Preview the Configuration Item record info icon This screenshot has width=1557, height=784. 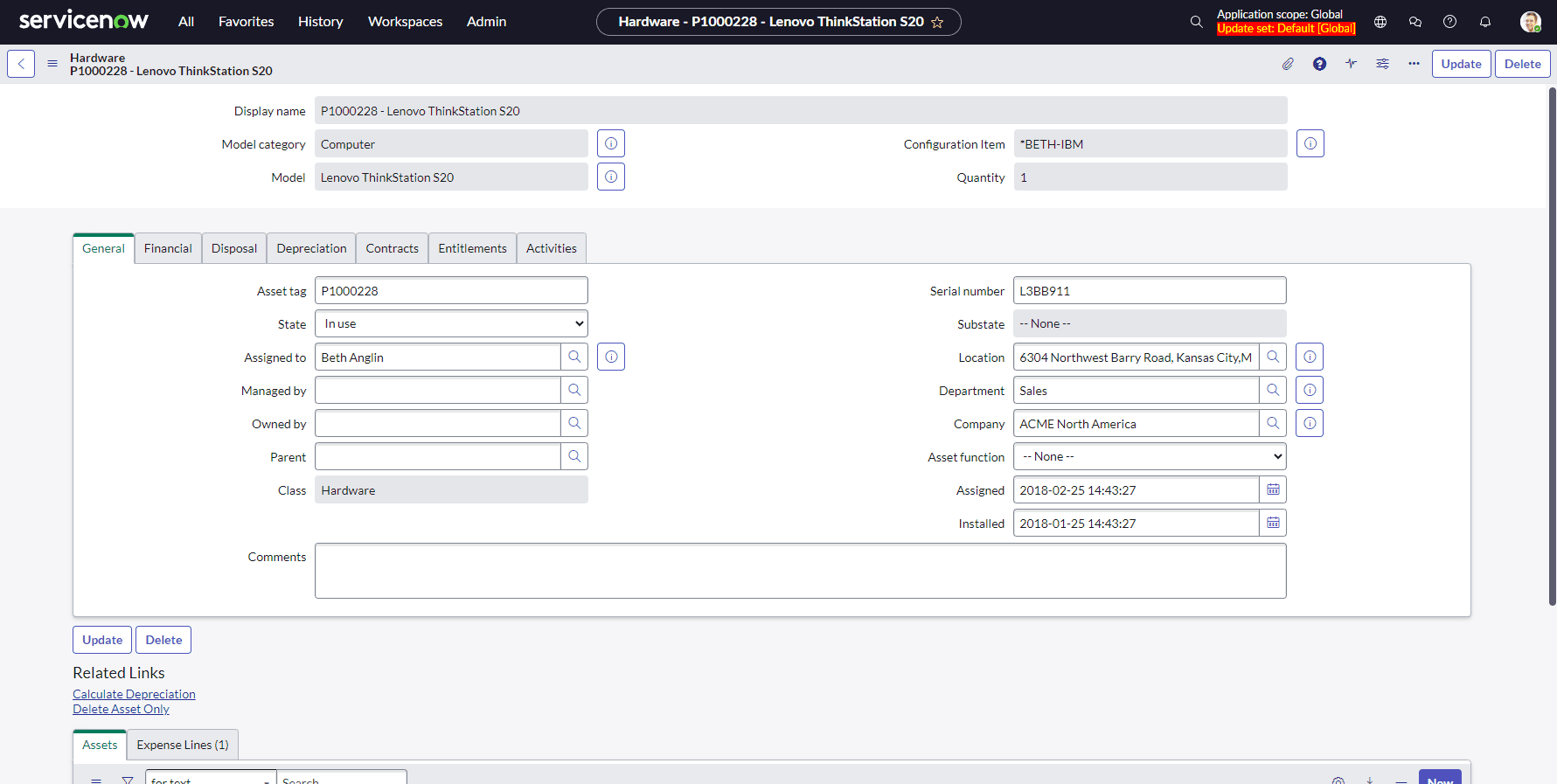(1310, 143)
